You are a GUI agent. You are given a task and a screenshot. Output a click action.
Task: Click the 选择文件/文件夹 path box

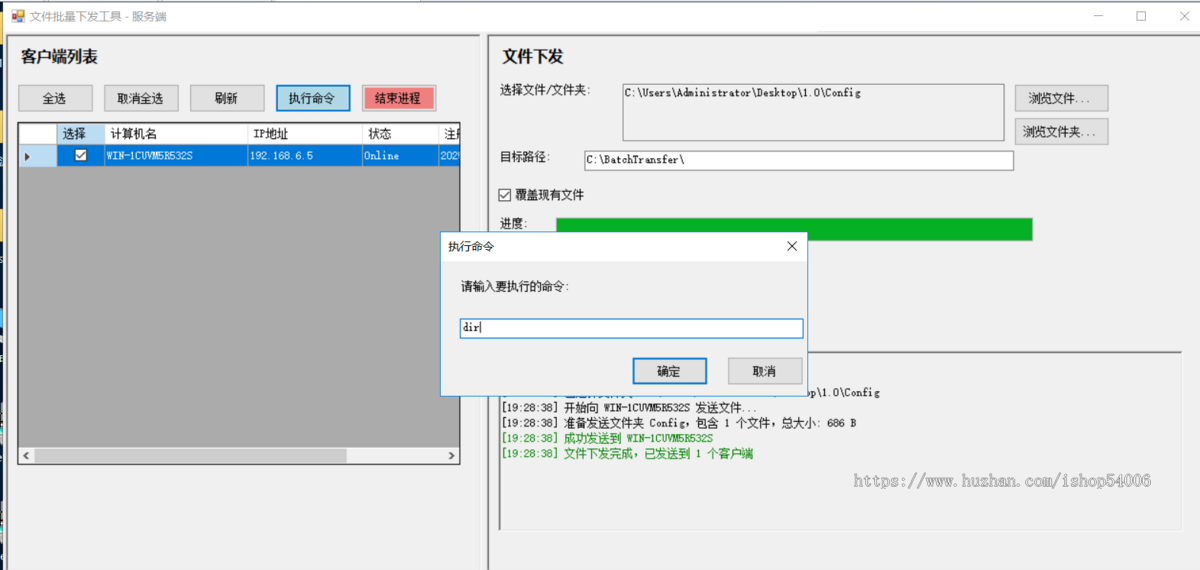813,112
